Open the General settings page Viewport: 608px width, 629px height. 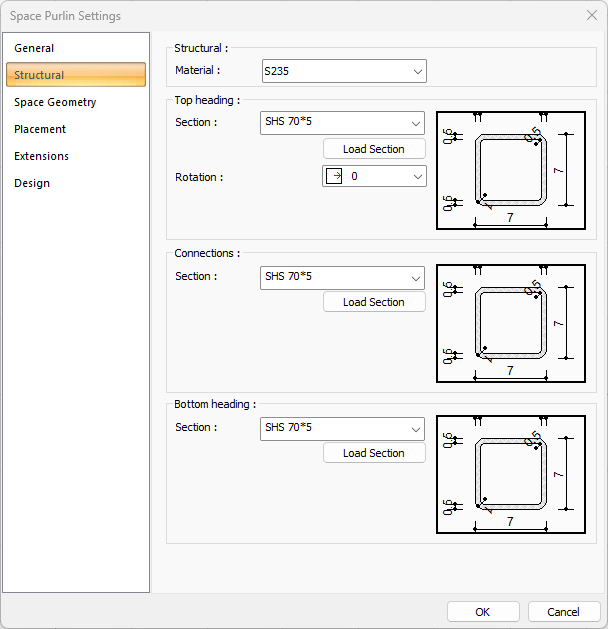(x=34, y=48)
